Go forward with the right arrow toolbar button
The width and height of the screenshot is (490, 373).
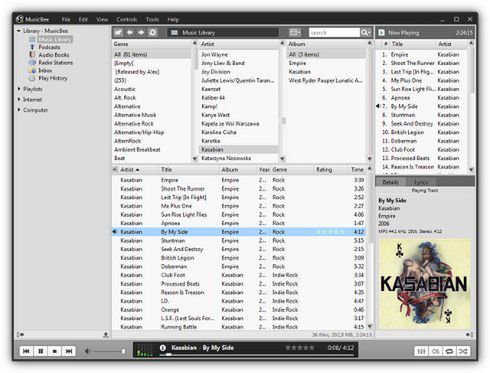(141, 33)
